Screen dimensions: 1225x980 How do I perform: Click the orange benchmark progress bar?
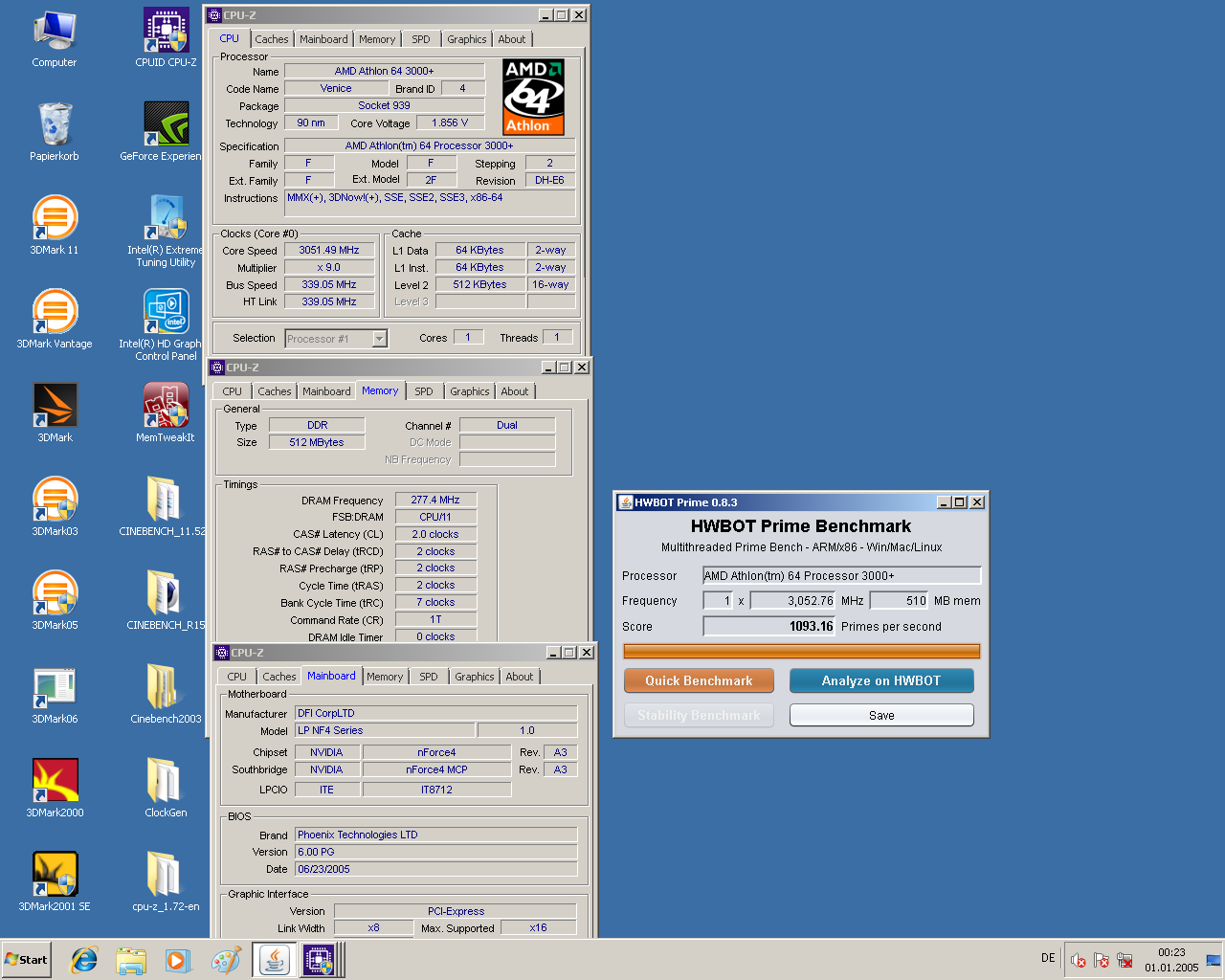[802, 652]
